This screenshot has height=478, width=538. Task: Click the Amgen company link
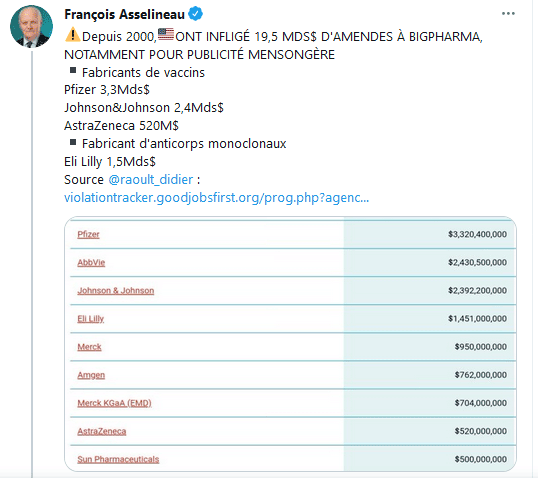[x=91, y=375]
